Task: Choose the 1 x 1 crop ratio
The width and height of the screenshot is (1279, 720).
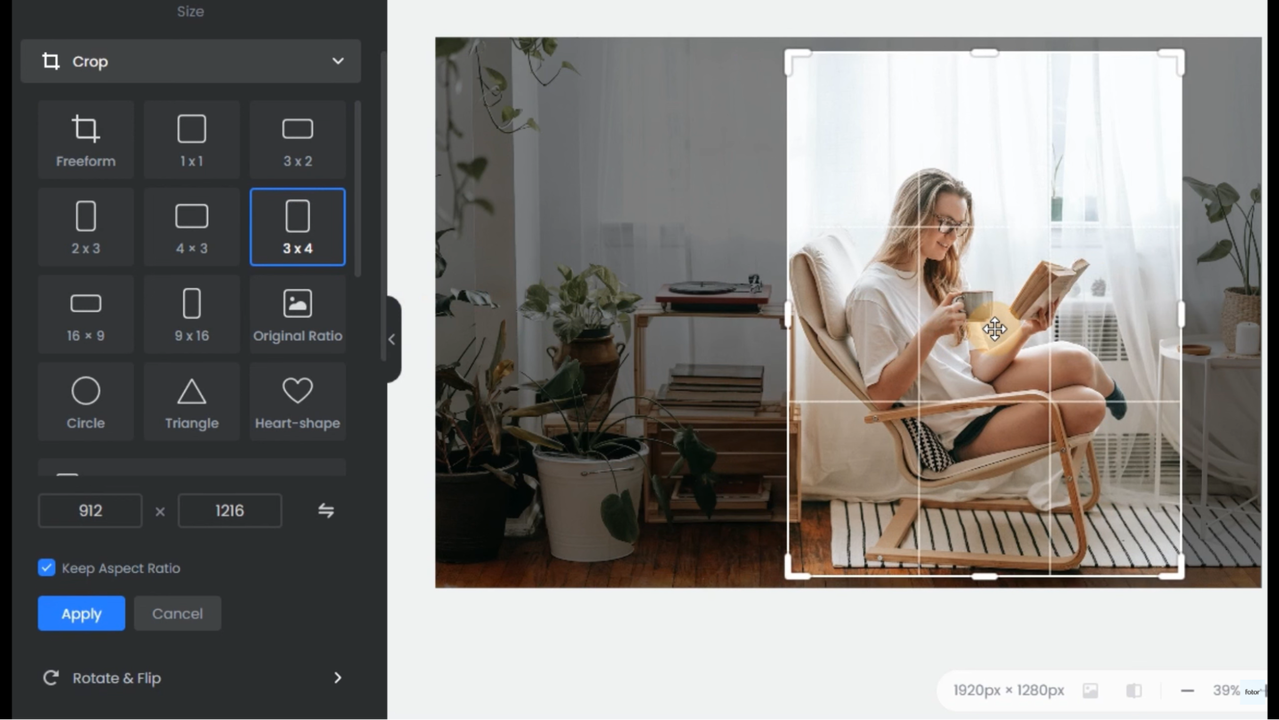Action: [192, 139]
